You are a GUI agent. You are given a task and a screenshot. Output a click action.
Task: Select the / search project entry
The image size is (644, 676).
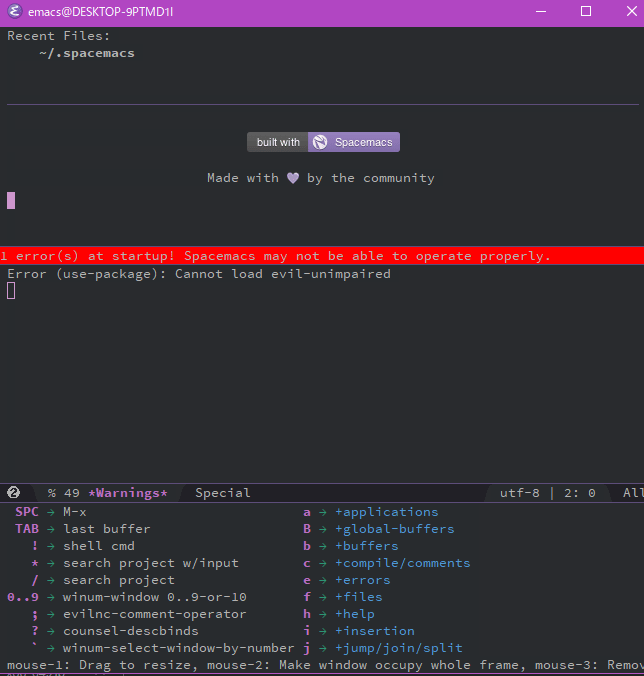pyautogui.click(x=103, y=580)
